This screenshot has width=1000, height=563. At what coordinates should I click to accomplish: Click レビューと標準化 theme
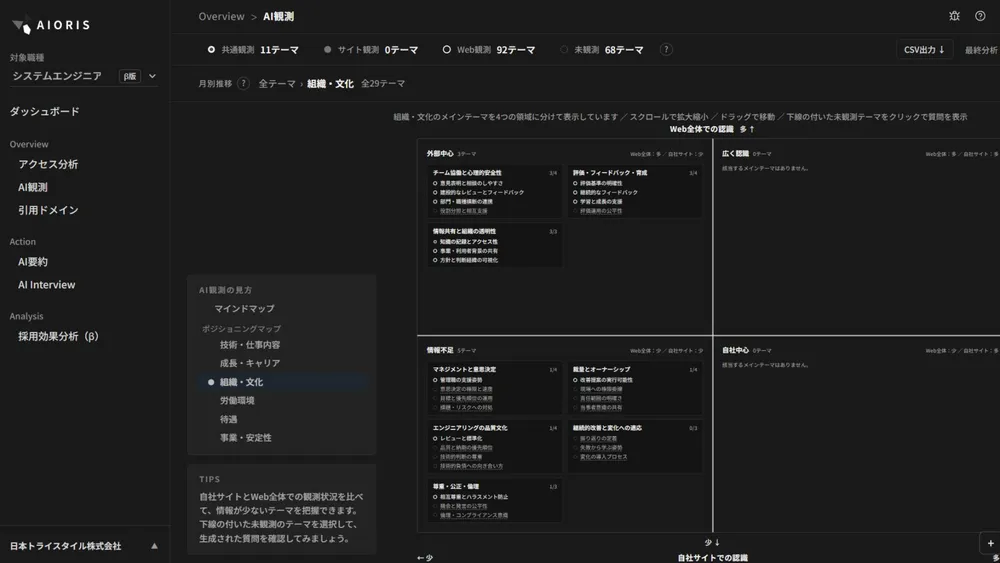pyautogui.click(x=460, y=439)
